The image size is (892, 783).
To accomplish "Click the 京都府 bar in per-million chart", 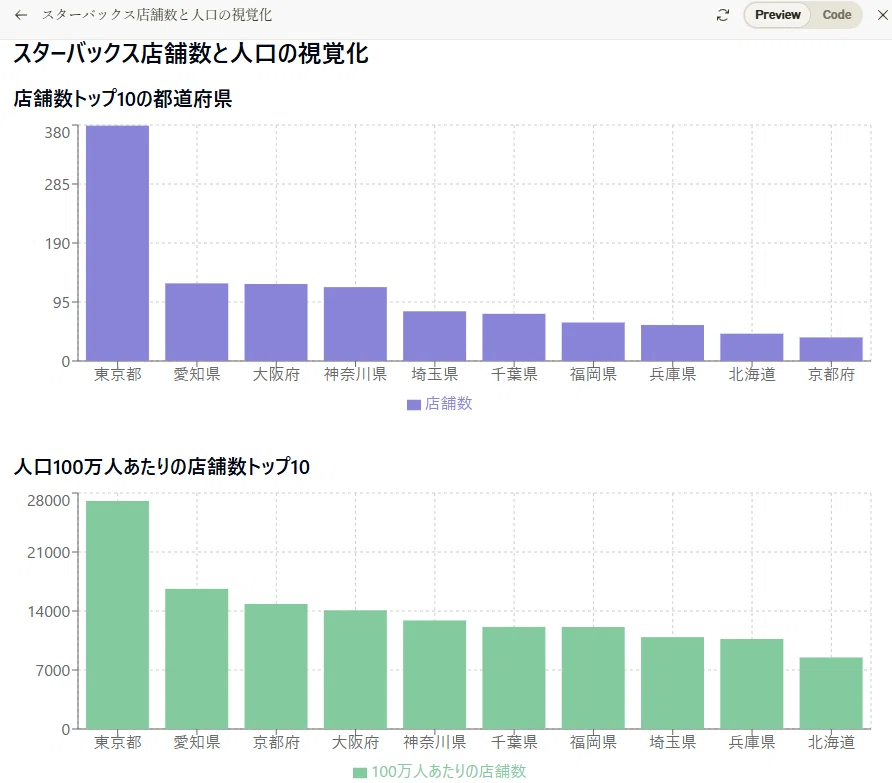I will tap(276, 666).
